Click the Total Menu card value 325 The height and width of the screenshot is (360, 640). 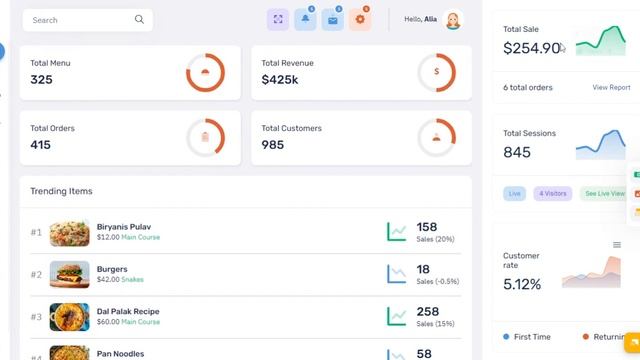click(x=41, y=80)
